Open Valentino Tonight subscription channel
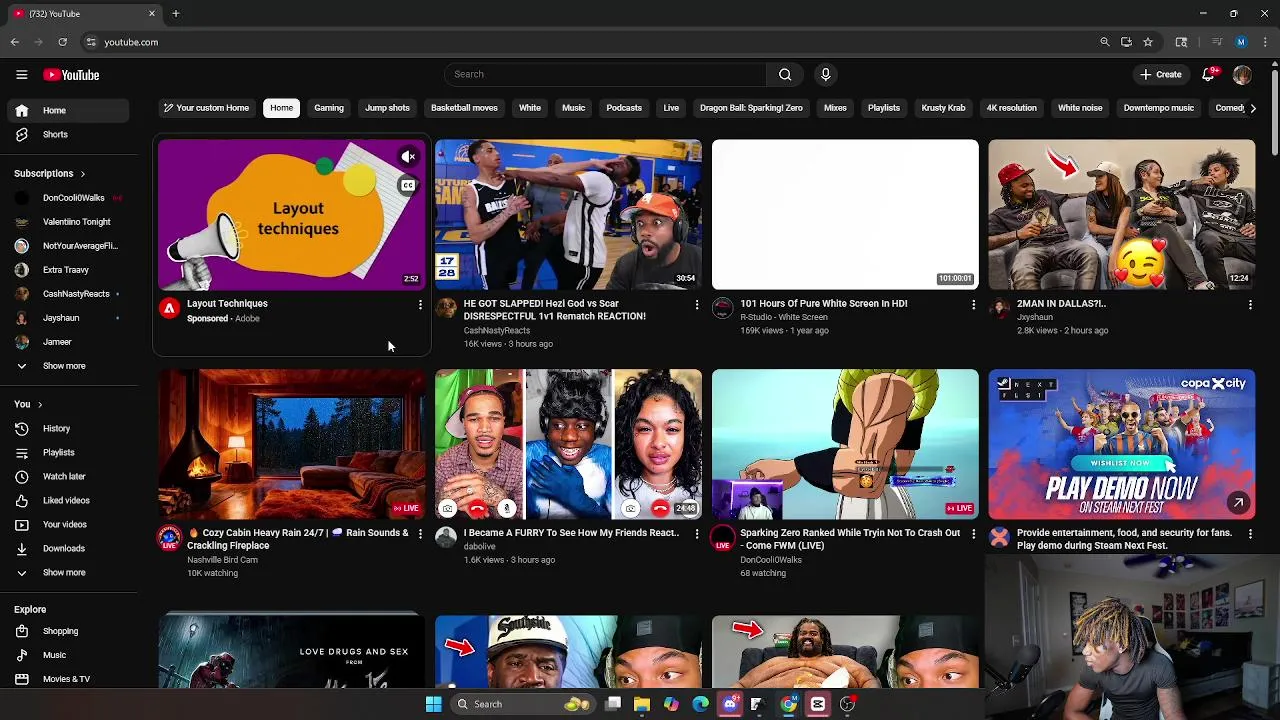1280x720 pixels. (x=66, y=222)
